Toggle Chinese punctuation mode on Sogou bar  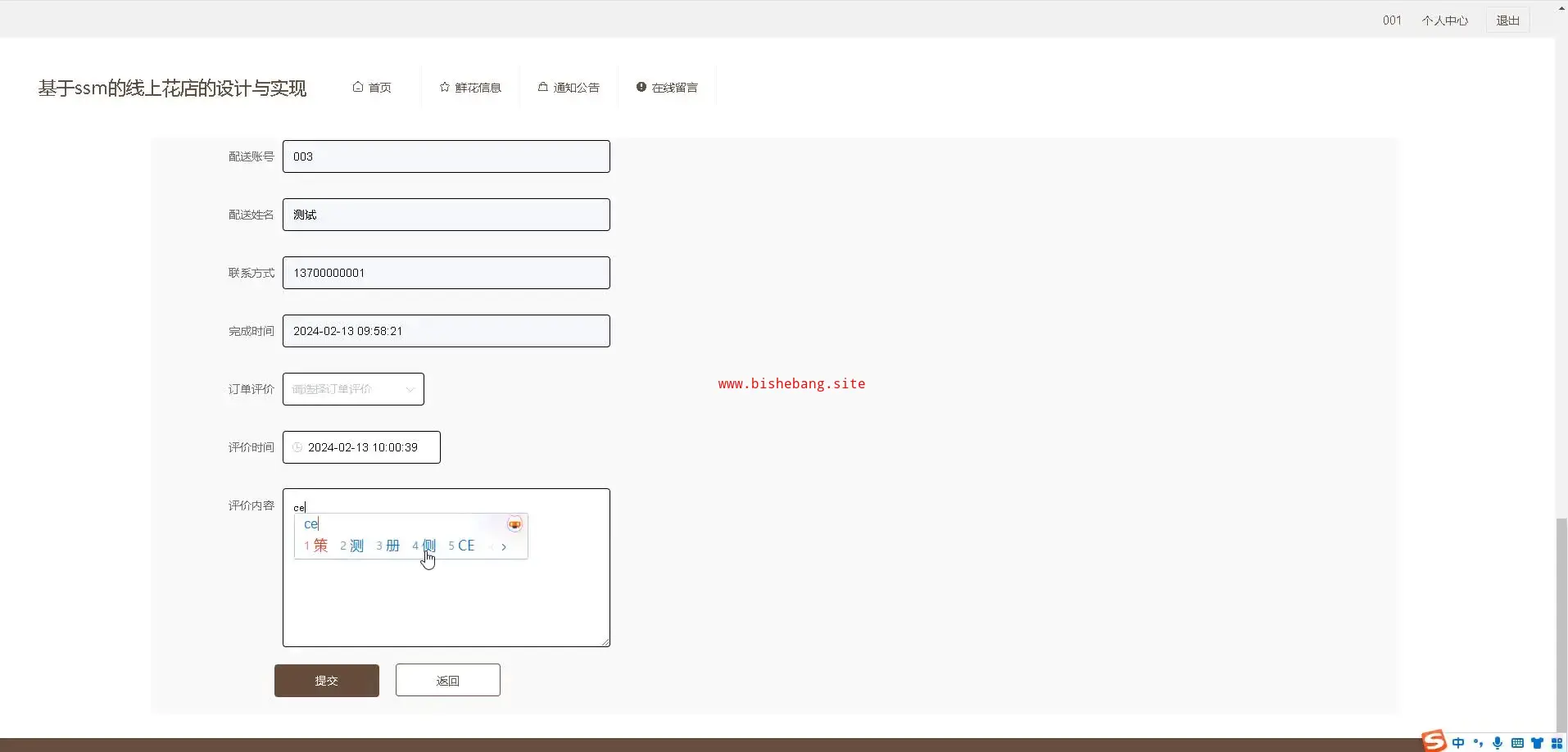click(1478, 743)
